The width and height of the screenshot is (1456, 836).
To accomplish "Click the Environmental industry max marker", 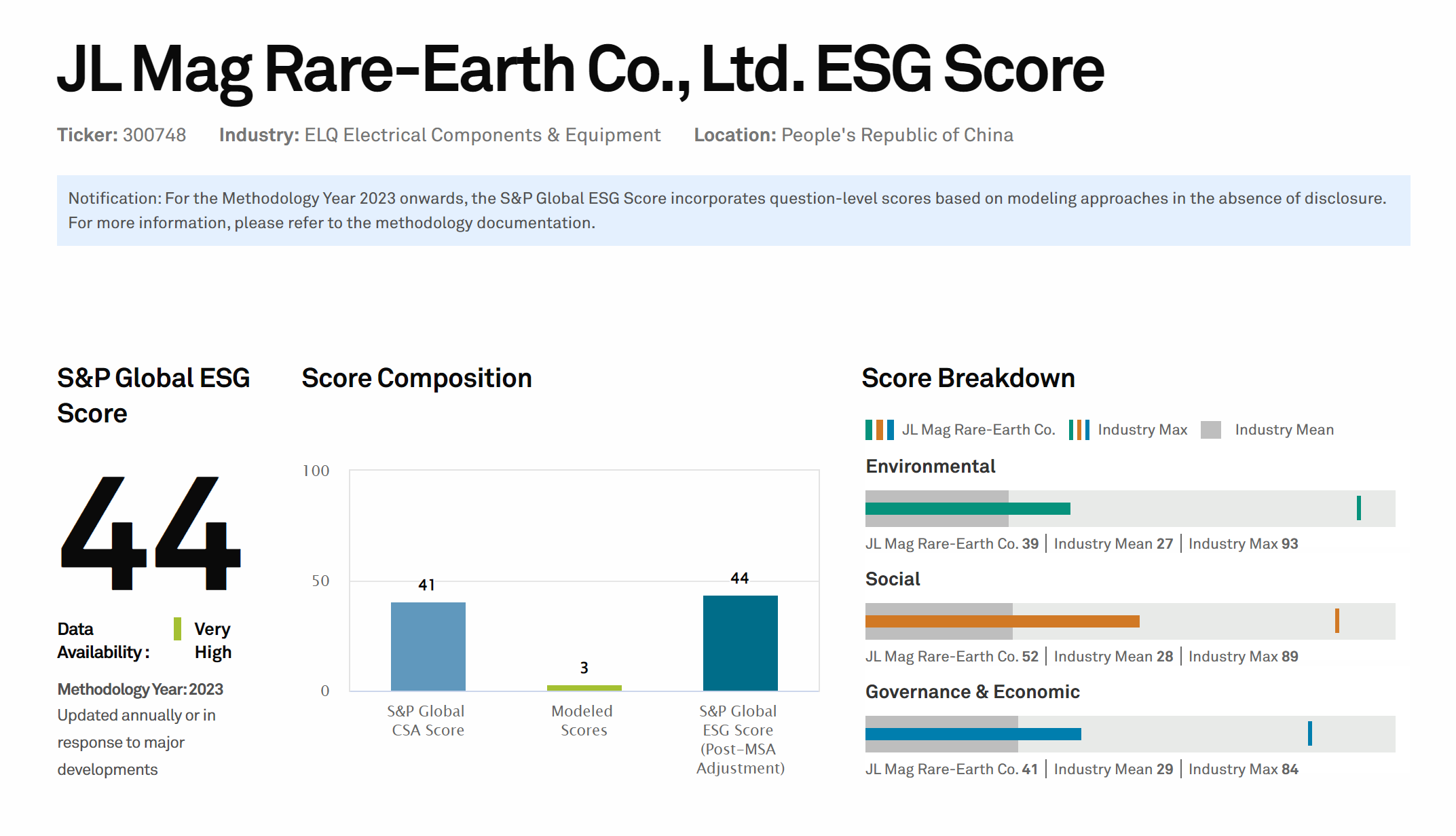I will 1358,508.
